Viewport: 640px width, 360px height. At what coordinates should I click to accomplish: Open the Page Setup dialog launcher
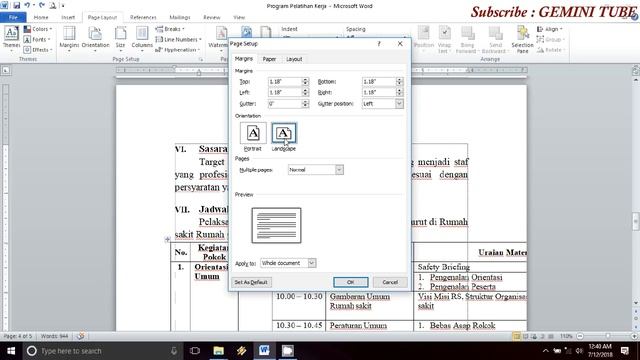[x=201, y=60]
